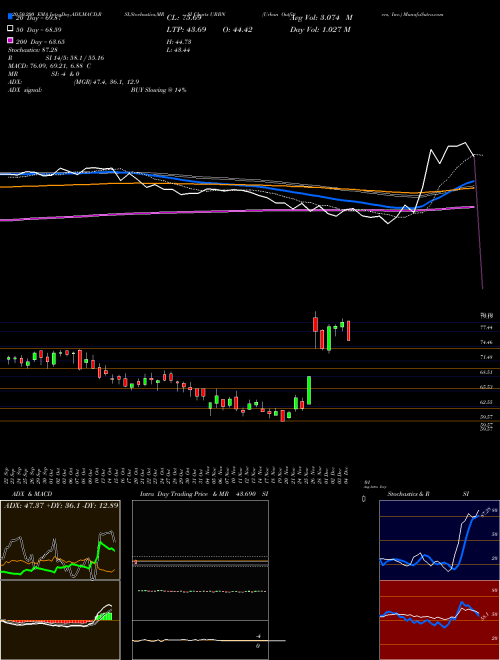Click the 62.55 price axis label
This screenshot has width=500, height=660.
(x=487, y=402)
